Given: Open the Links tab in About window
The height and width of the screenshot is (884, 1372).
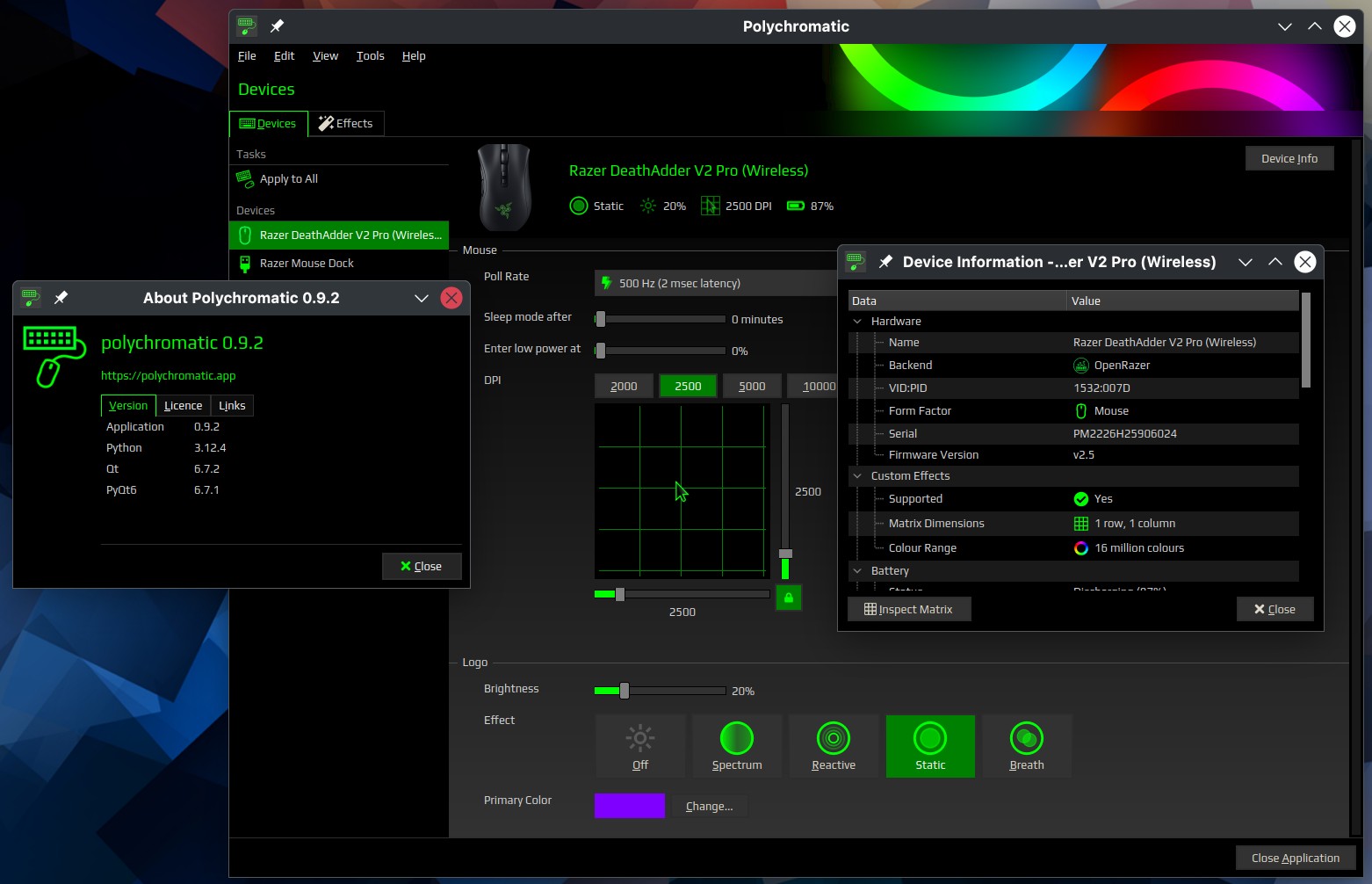Looking at the screenshot, I should [232, 405].
